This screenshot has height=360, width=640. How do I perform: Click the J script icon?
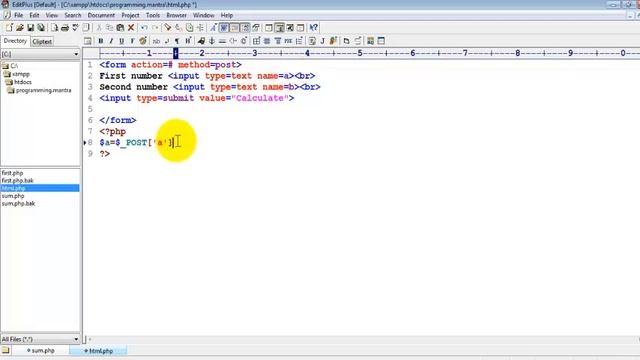pos(322,41)
